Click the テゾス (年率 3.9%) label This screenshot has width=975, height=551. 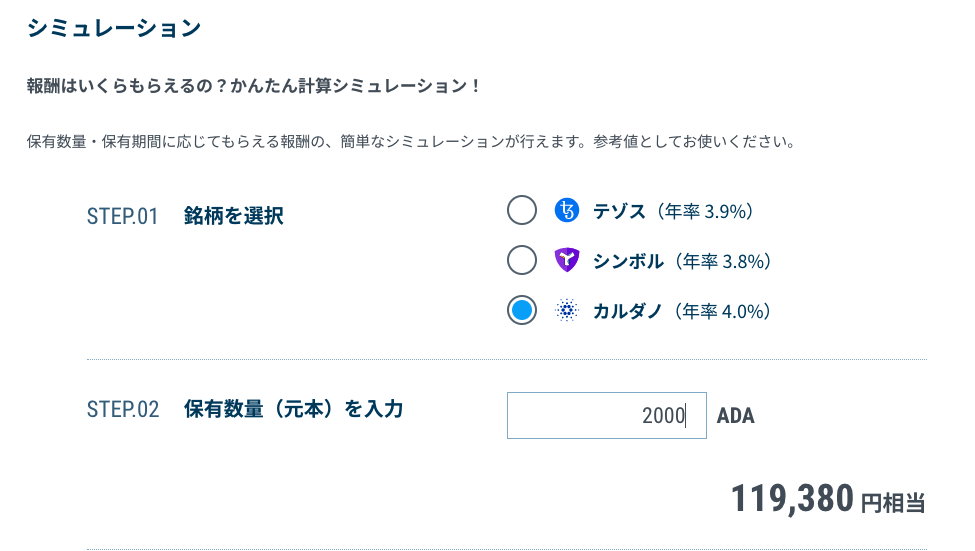point(673,211)
